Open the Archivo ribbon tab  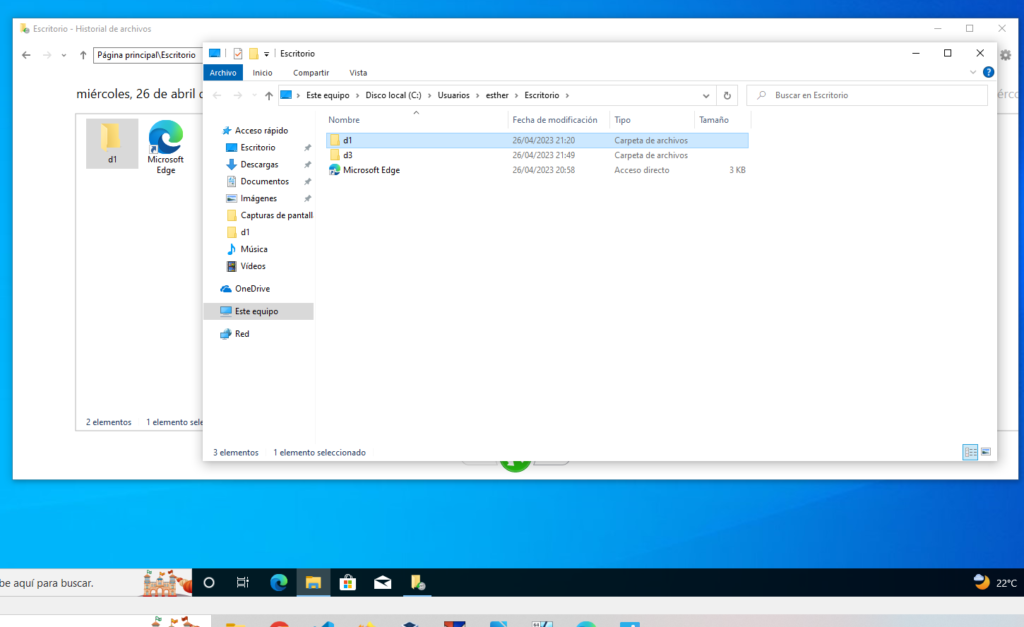coord(223,72)
